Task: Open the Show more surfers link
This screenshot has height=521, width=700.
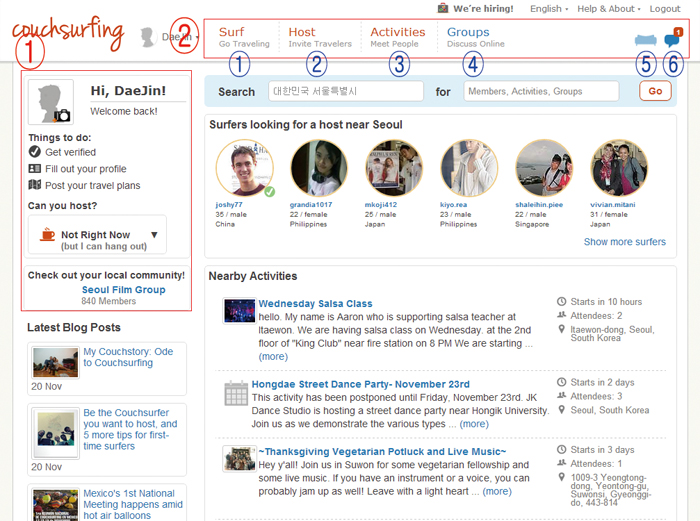Action: pyautogui.click(x=624, y=242)
